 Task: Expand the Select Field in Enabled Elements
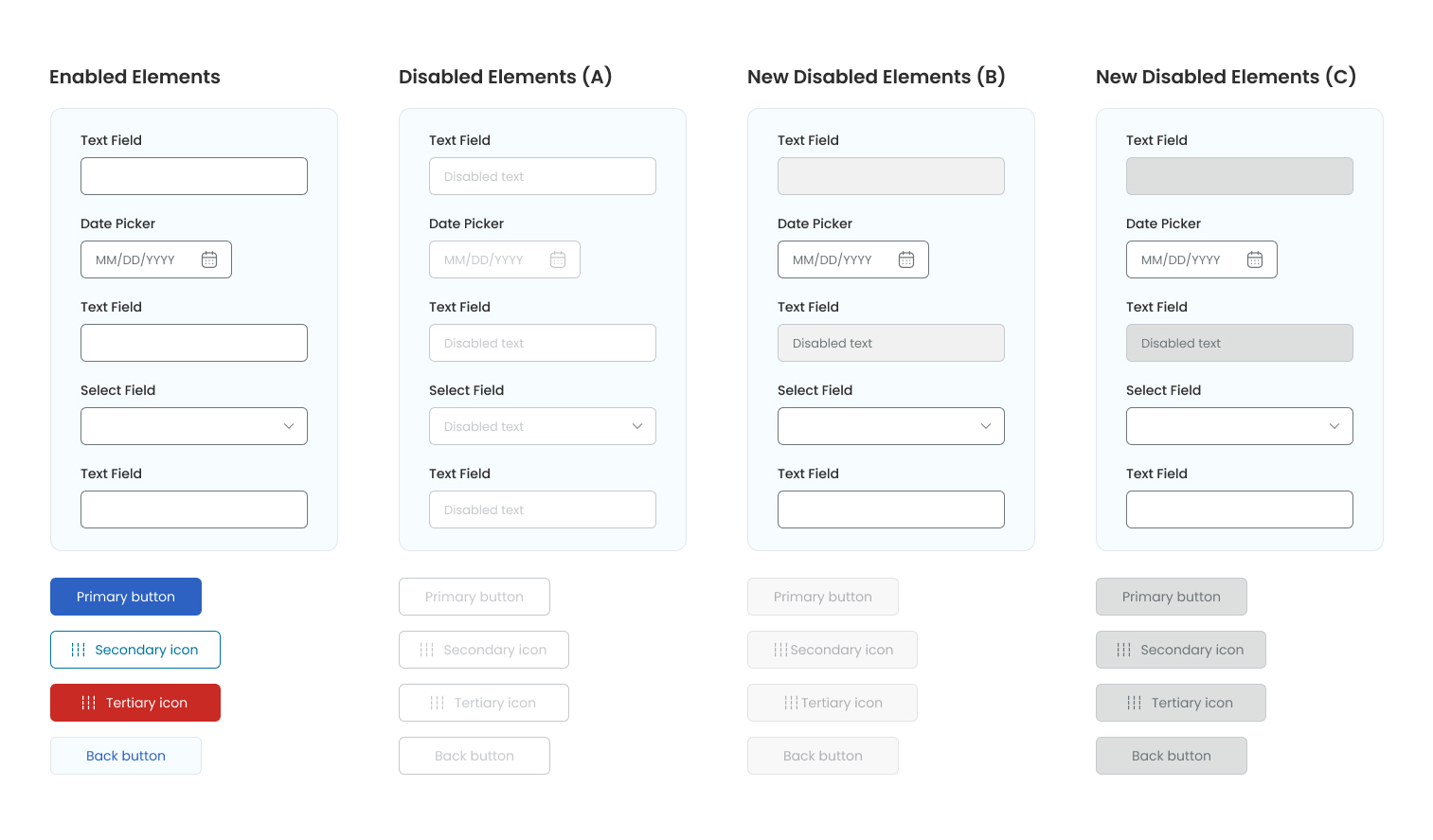coord(289,426)
